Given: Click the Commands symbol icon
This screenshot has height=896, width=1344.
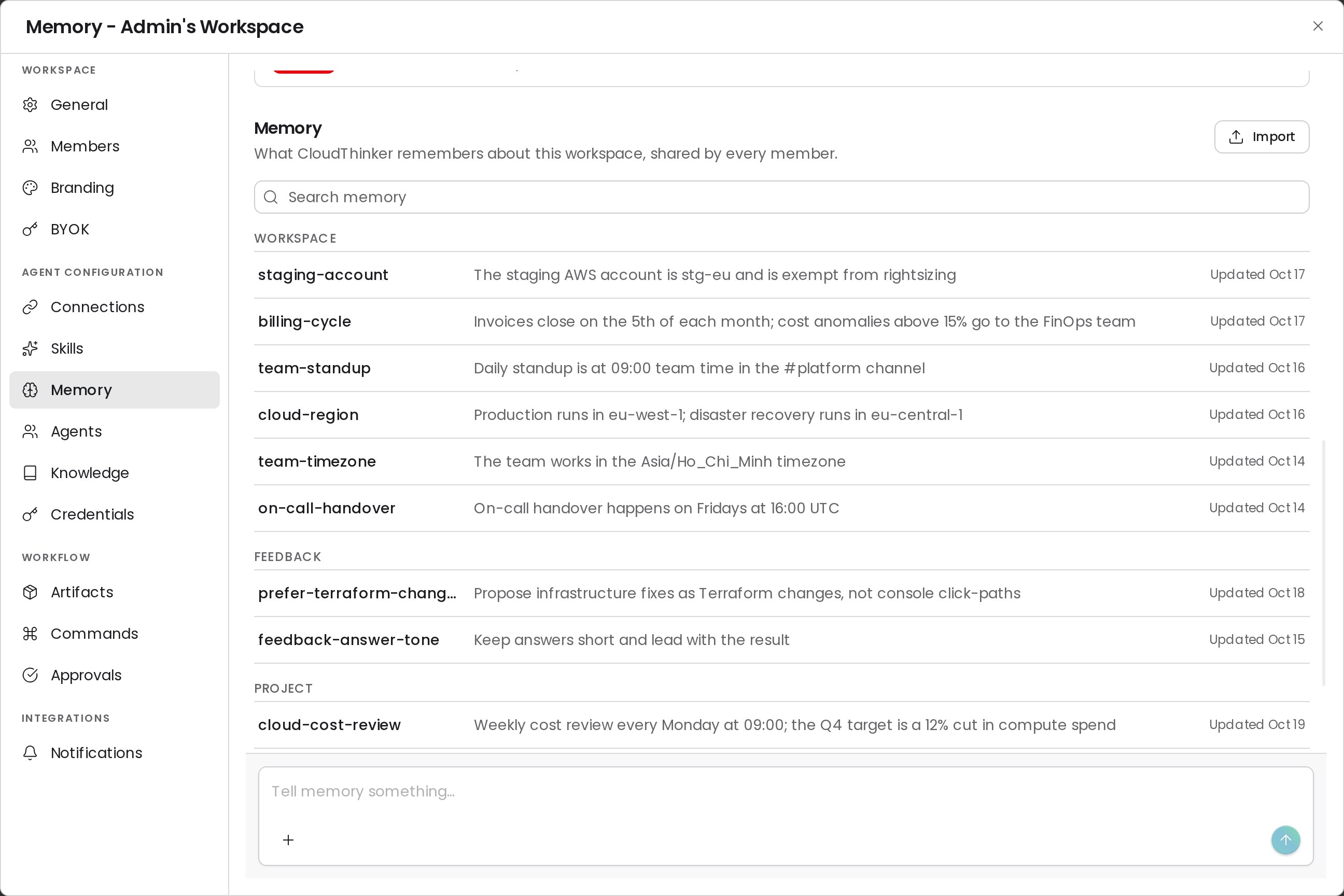Looking at the screenshot, I should click(x=30, y=634).
